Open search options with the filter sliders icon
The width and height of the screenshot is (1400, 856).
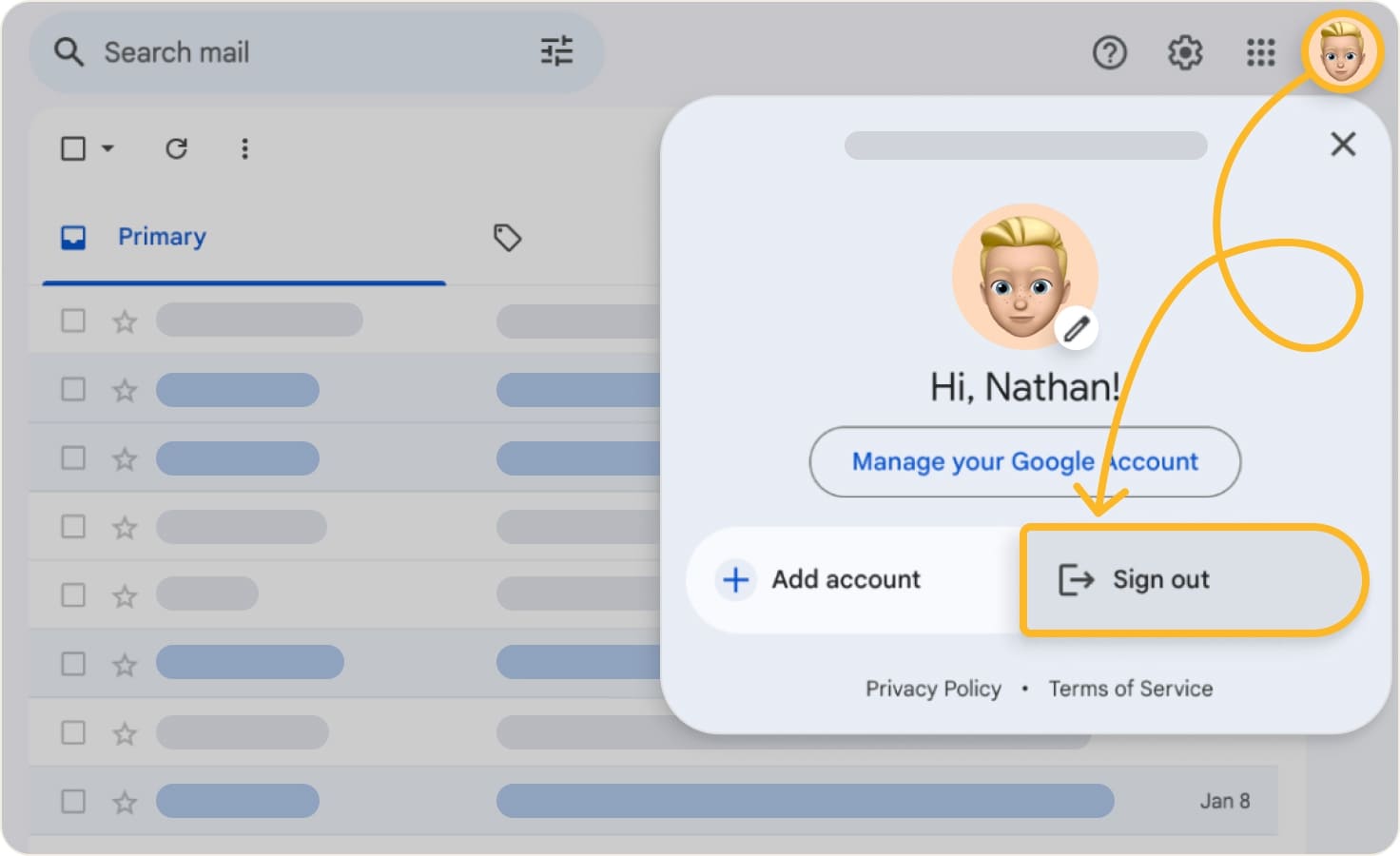point(556,52)
